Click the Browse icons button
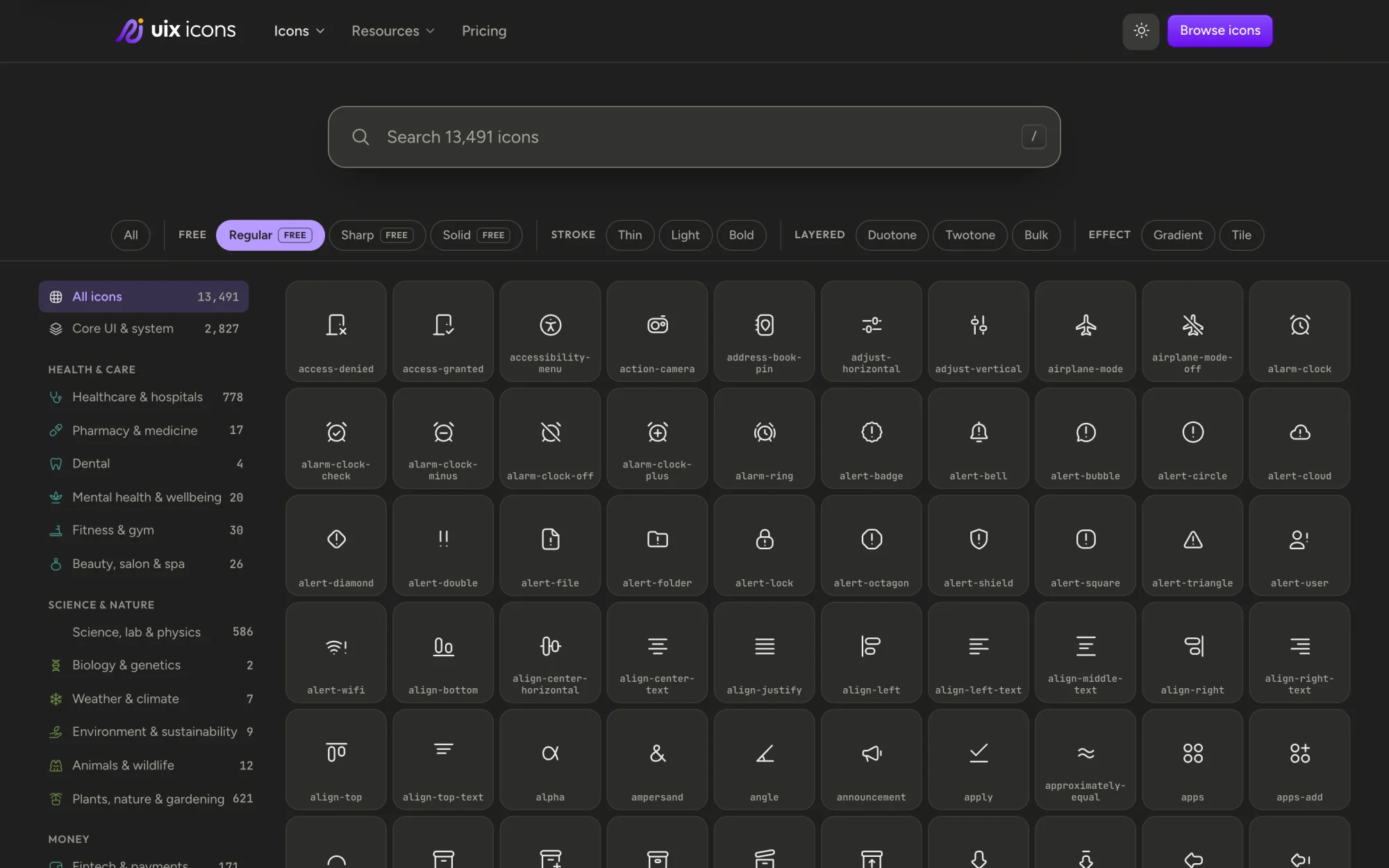 pos(1220,31)
